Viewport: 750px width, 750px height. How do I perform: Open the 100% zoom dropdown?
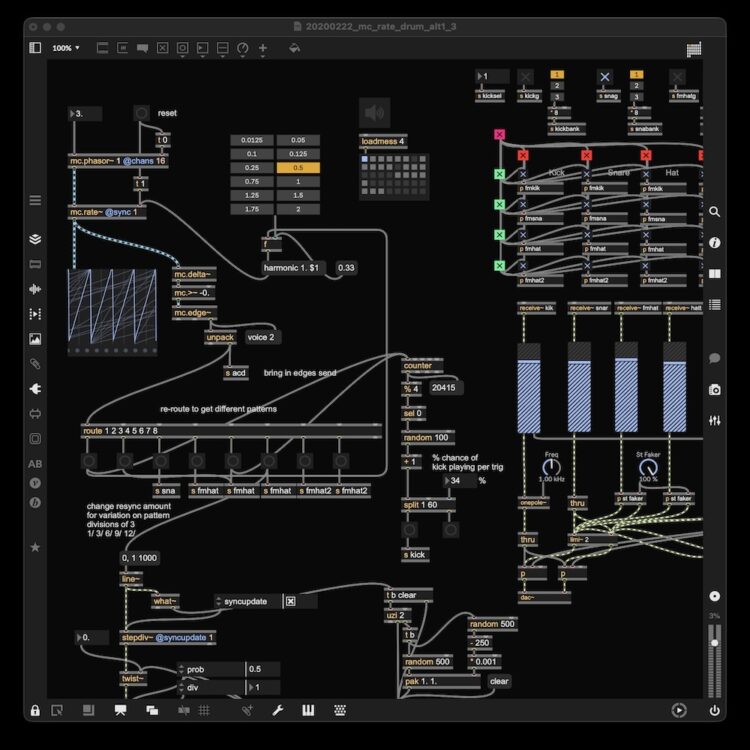67,47
